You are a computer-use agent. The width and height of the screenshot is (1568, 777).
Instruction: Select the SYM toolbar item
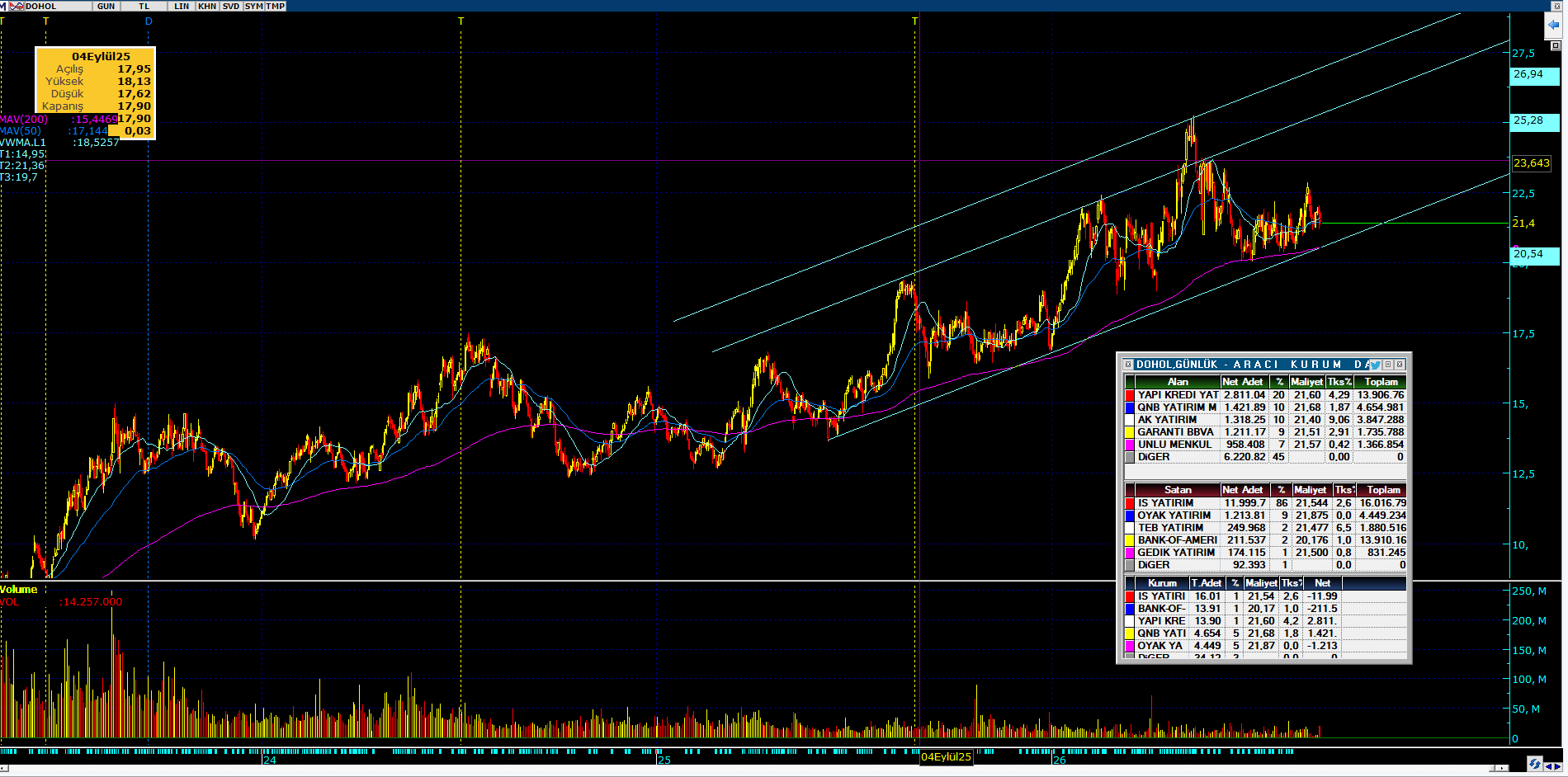pos(254,6)
